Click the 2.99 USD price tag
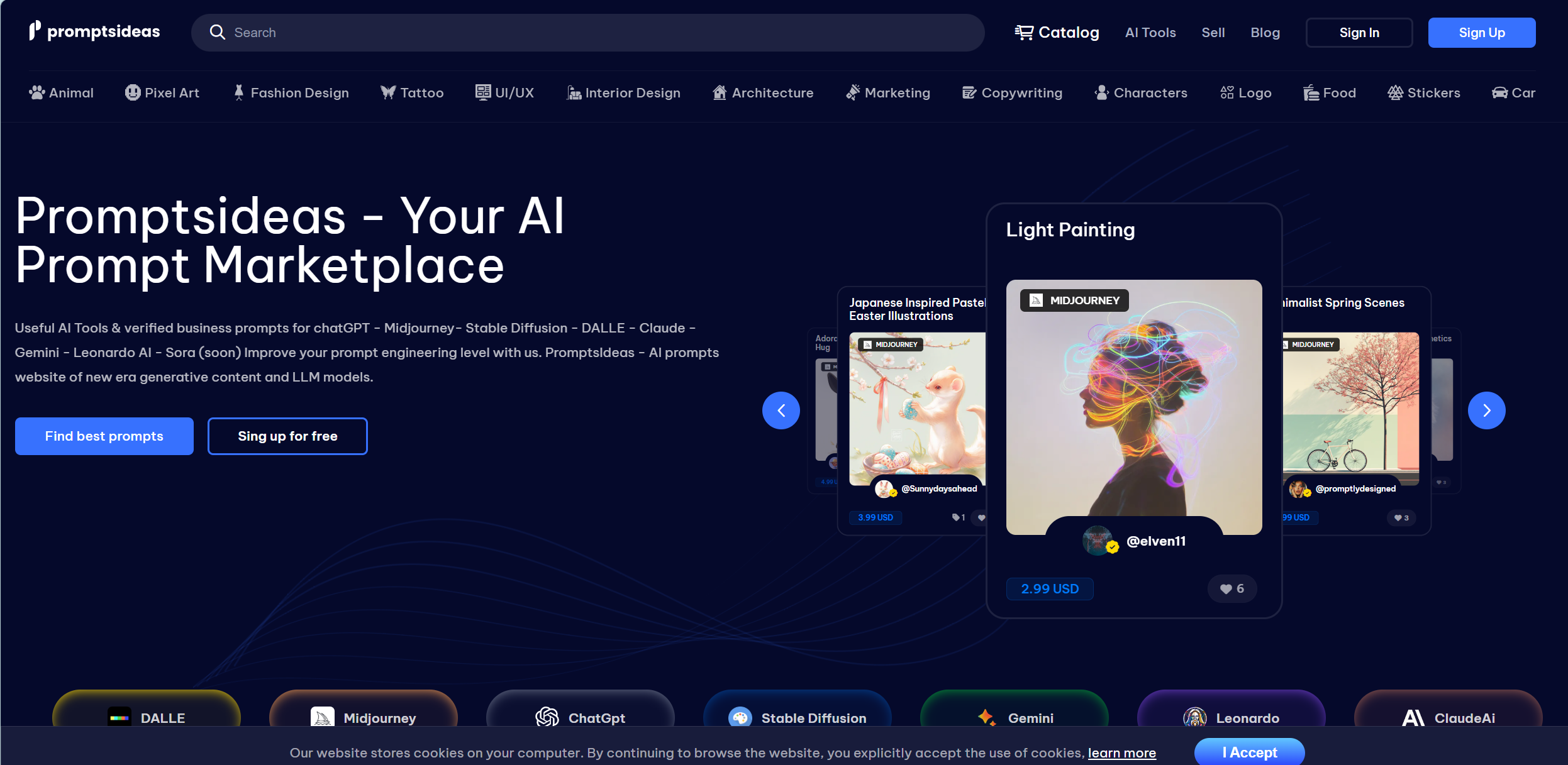The width and height of the screenshot is (1568, 765). pos(1050,589)
